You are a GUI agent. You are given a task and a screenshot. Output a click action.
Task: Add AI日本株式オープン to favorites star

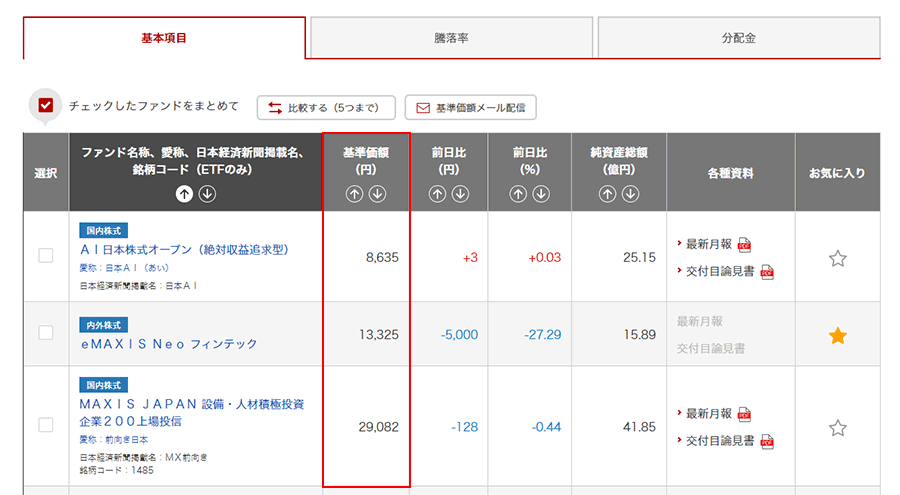837,258
